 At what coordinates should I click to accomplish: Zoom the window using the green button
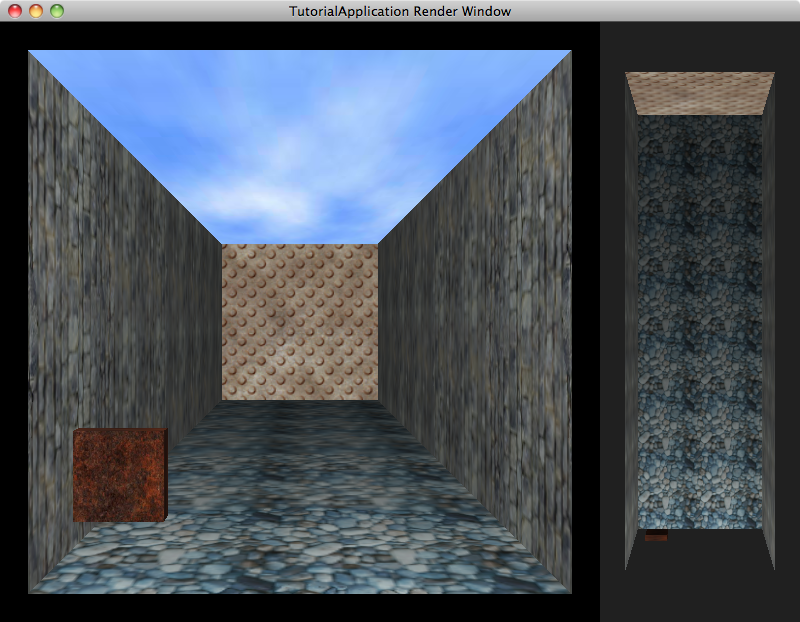pos(56,11)
